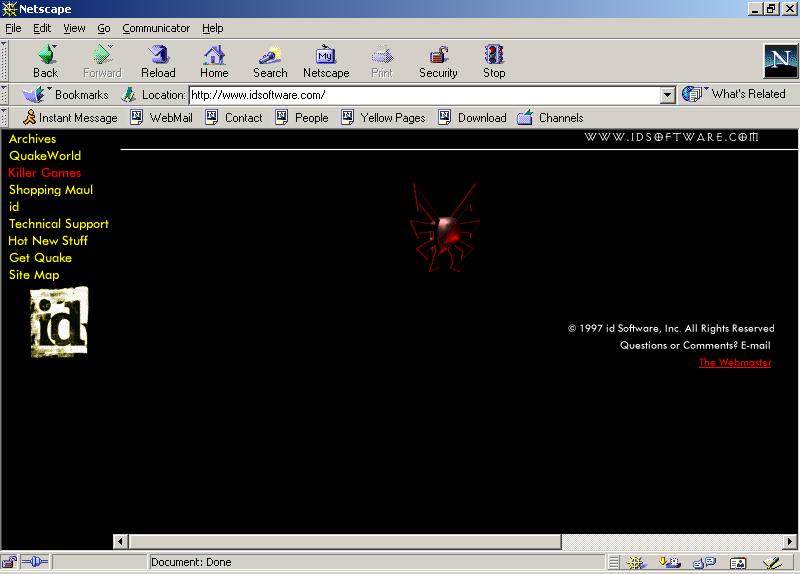Open the View menu

coord(74,29)
